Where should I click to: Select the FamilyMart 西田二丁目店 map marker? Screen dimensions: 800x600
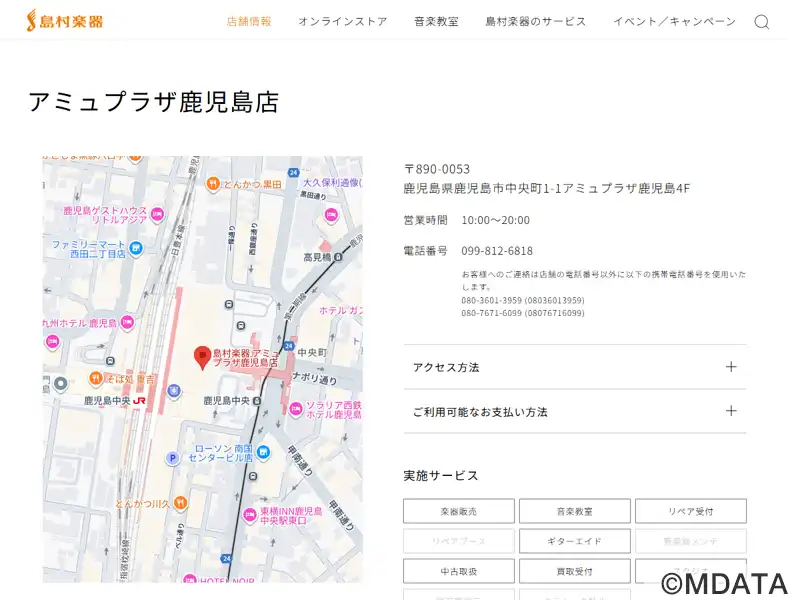click(x=136, y=248)
